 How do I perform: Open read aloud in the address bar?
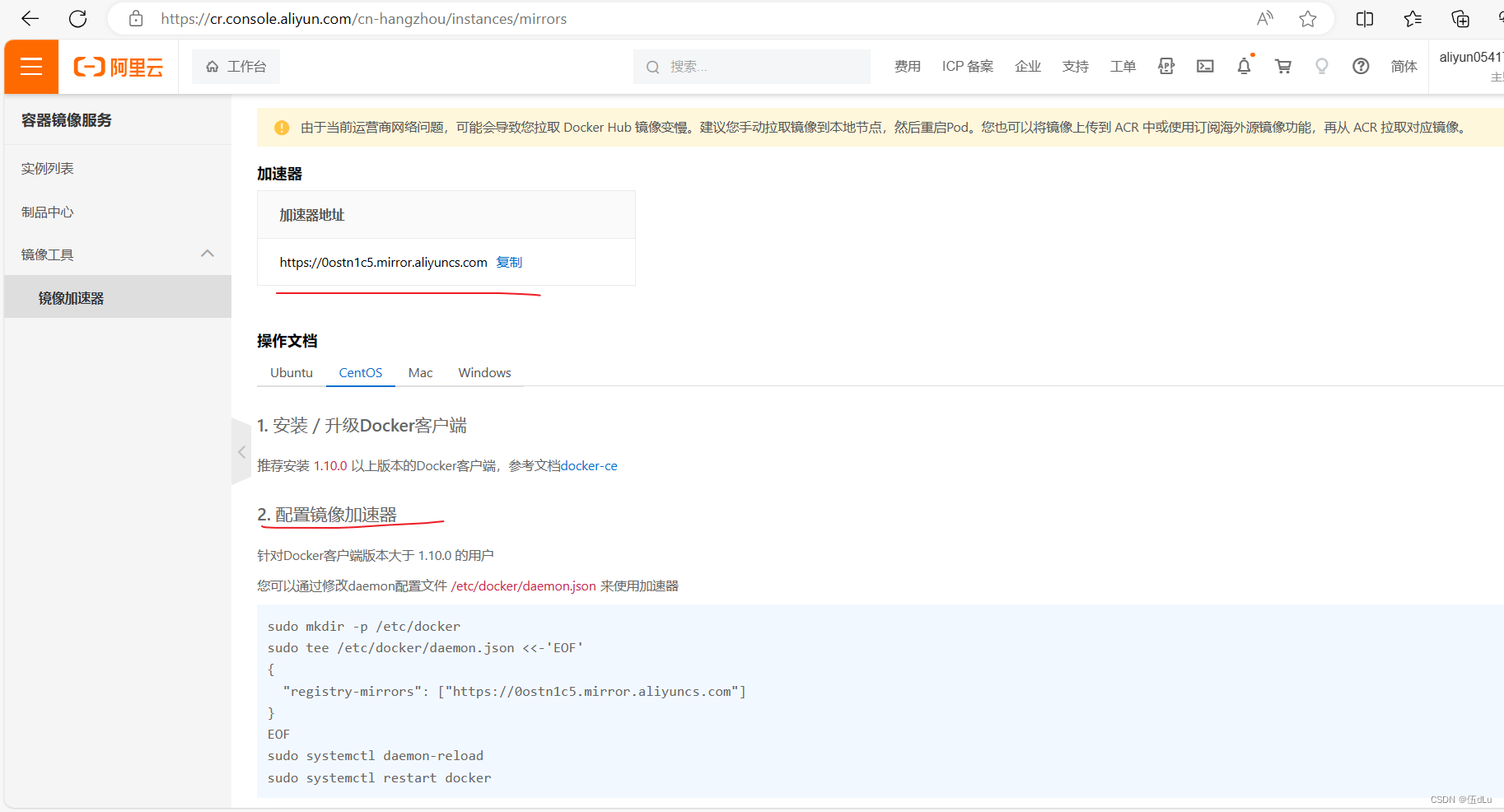pyautogui.click(x=1264, y=18)
